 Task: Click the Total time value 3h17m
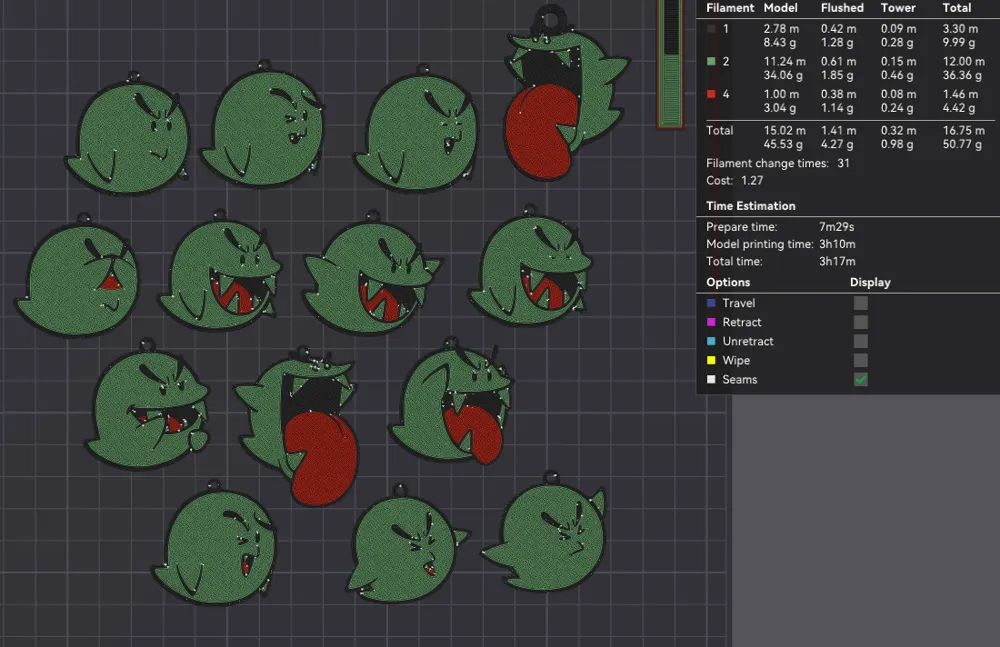tap(837, 262)
